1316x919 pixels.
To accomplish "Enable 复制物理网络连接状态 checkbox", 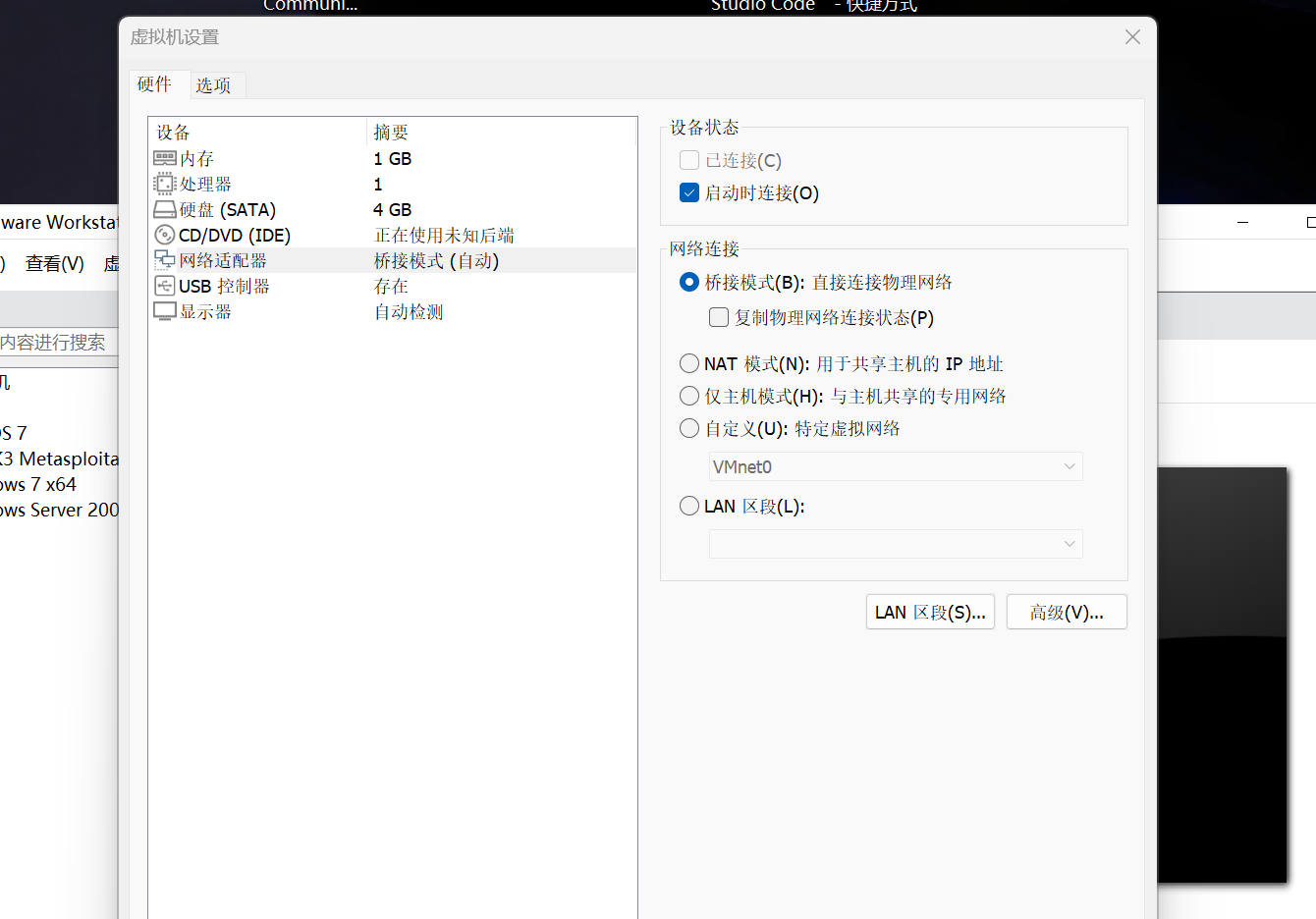I will click(719, 317).
